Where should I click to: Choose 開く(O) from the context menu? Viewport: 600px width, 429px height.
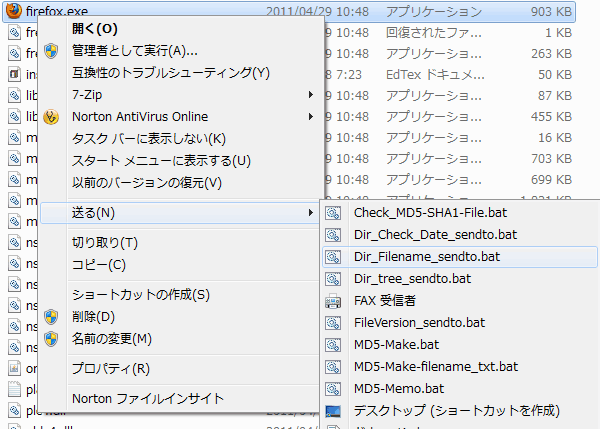click(95, 29)
